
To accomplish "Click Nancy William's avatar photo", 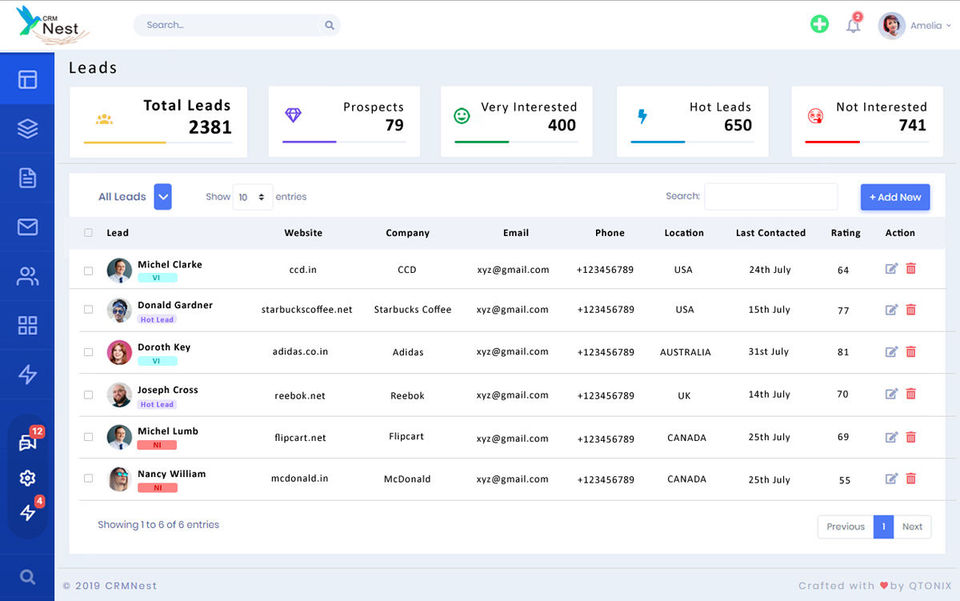I will [119, 479].
